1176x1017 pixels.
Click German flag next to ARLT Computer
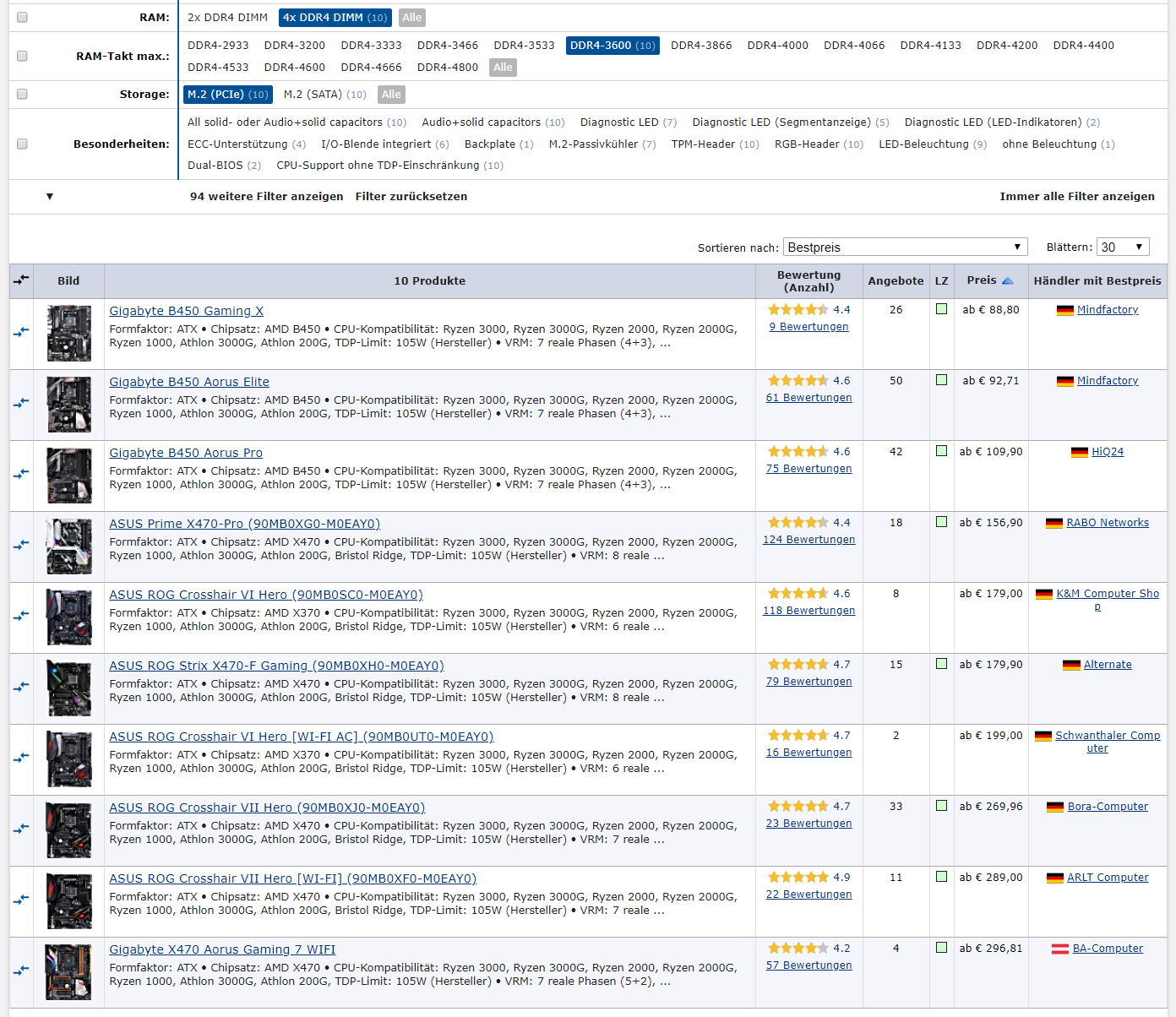tap(1054, 878)
